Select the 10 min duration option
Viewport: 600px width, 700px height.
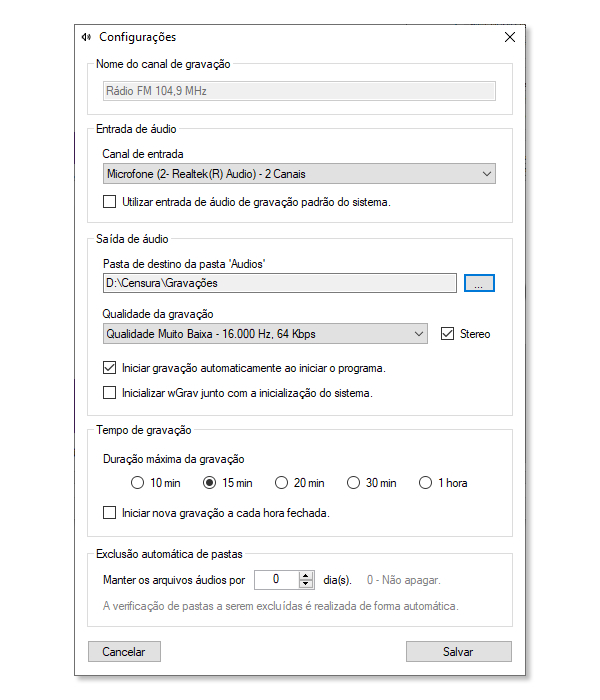click(x=138, y=483)
